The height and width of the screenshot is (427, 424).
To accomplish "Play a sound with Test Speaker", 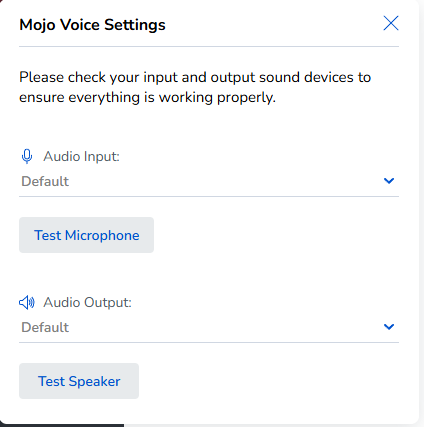I will [79, 381].
